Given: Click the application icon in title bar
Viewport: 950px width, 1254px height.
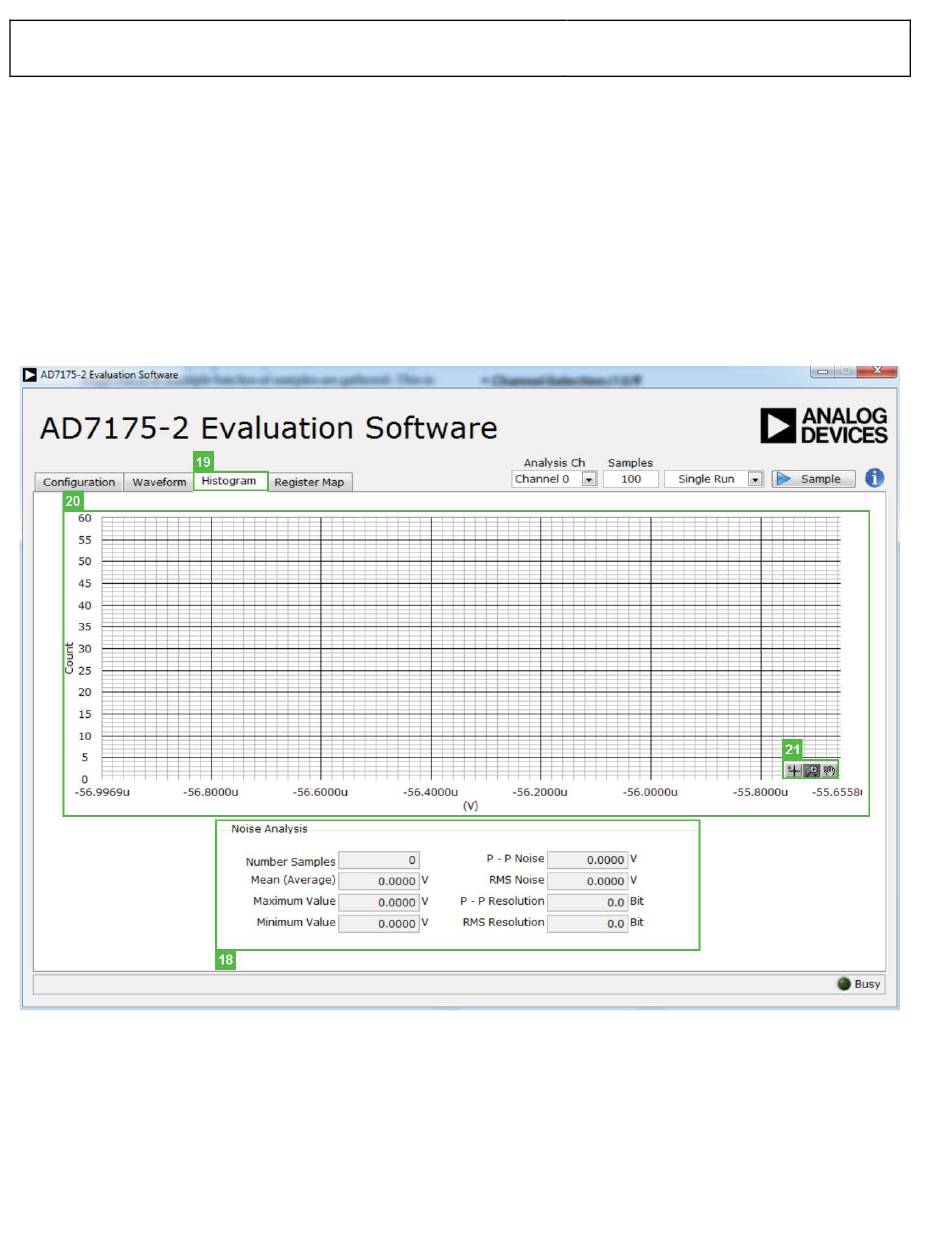Looking at the screenshot, I should pyautogui.click(x=30, y=375).
